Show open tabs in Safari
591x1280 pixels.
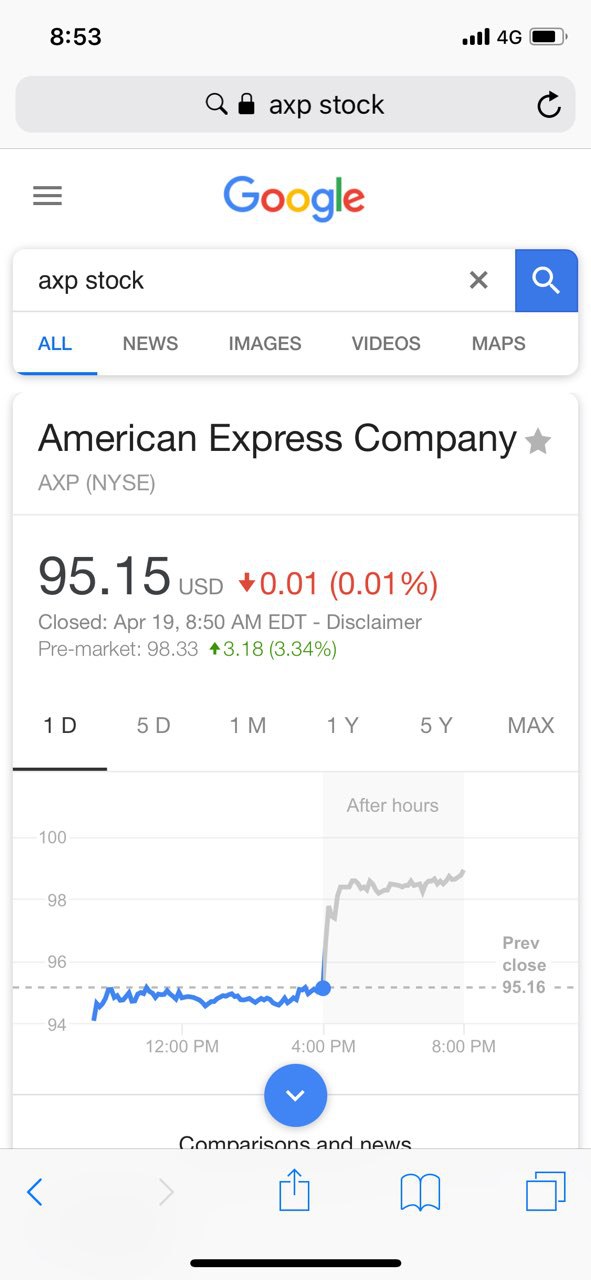click(x=546, y=1191)
